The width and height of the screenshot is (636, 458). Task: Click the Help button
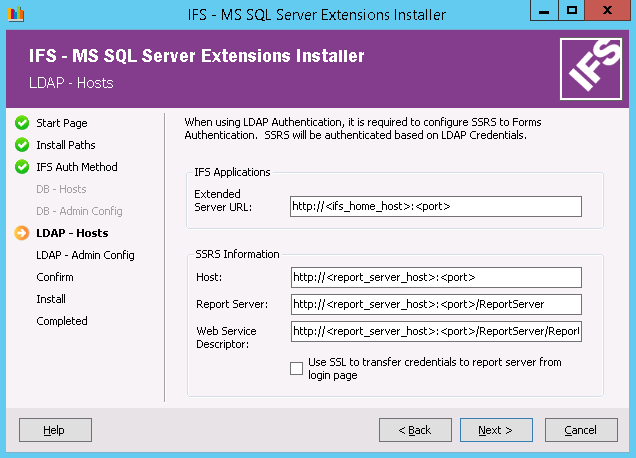click(x=55, y=430)
